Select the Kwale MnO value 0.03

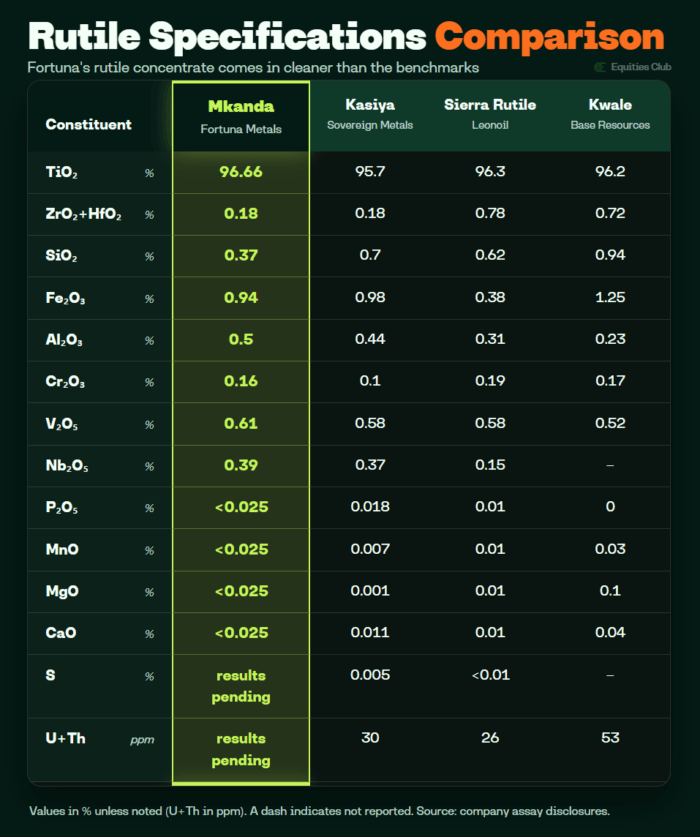click(610, 549)
